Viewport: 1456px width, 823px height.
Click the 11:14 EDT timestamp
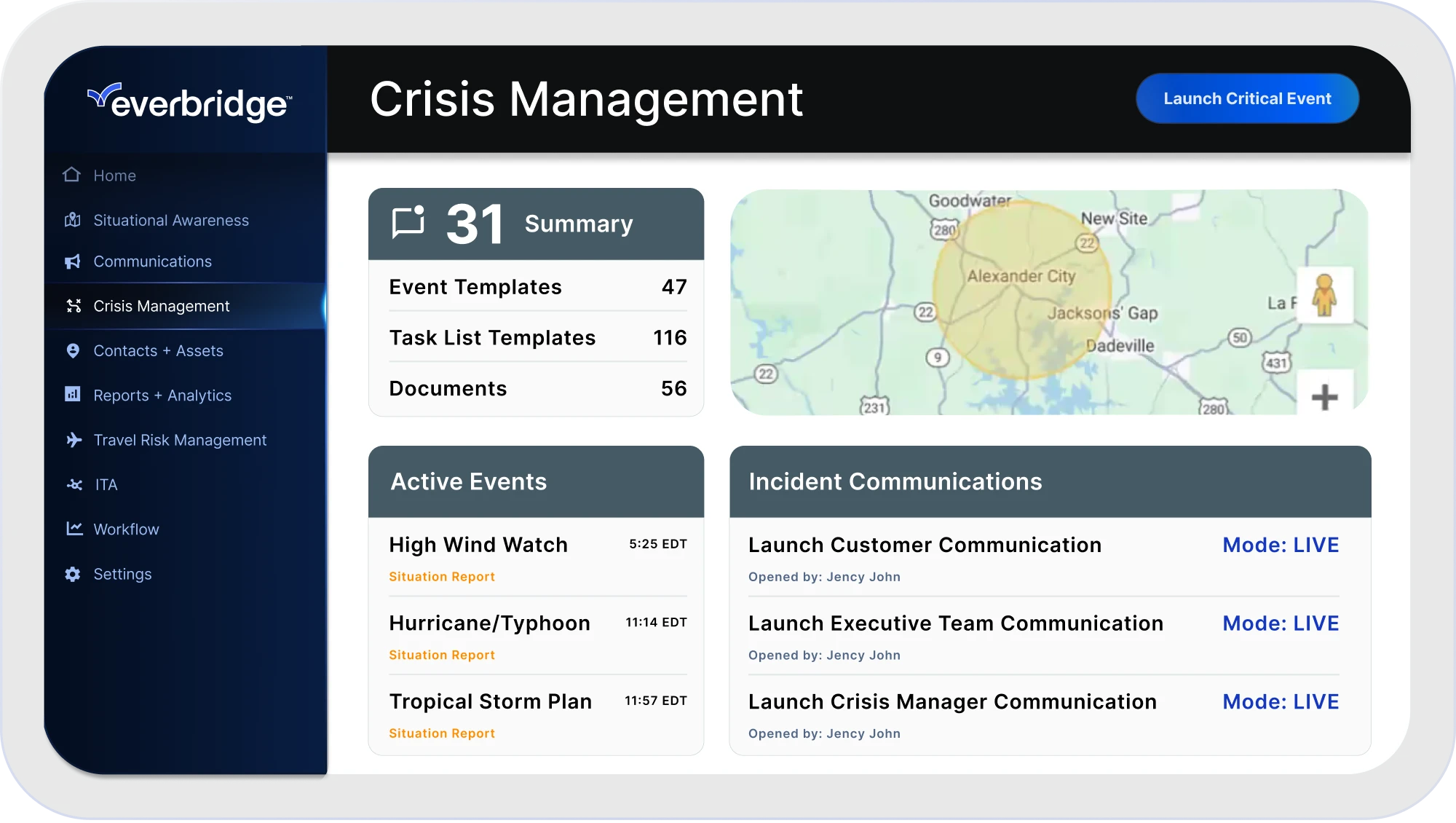(656, 623)
